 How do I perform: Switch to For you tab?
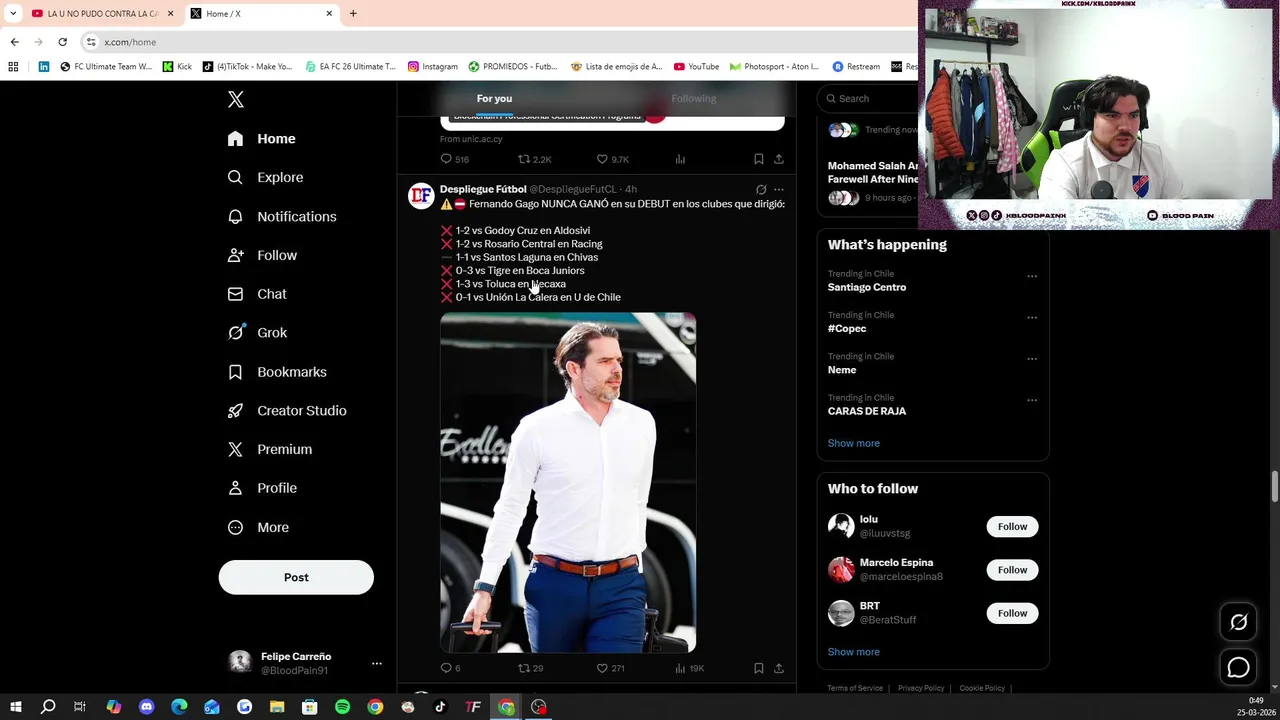[494, 98]
